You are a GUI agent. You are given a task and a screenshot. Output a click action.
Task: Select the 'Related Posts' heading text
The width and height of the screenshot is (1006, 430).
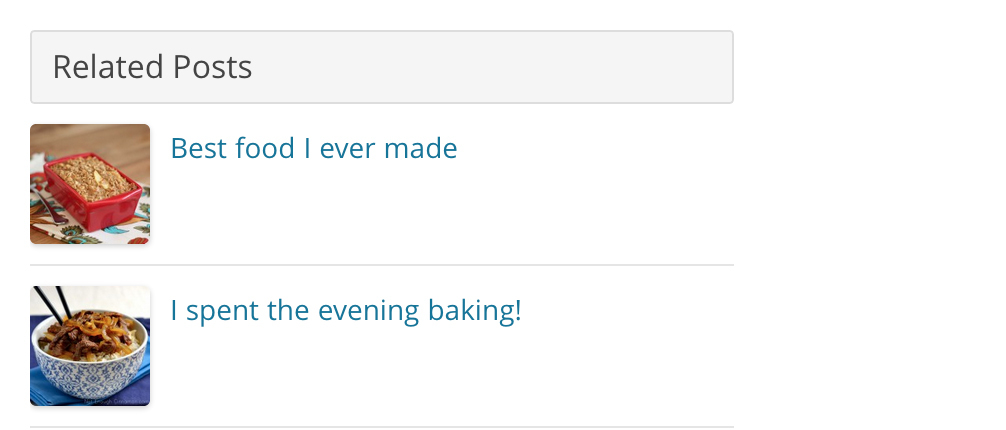(152, 67)
